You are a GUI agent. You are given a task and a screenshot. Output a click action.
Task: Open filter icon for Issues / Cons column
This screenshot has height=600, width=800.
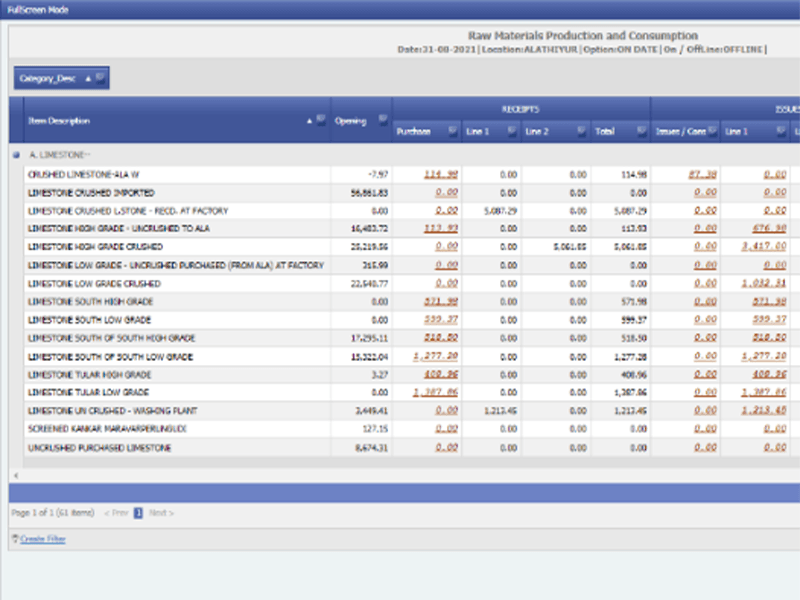(x=712, y=131)
